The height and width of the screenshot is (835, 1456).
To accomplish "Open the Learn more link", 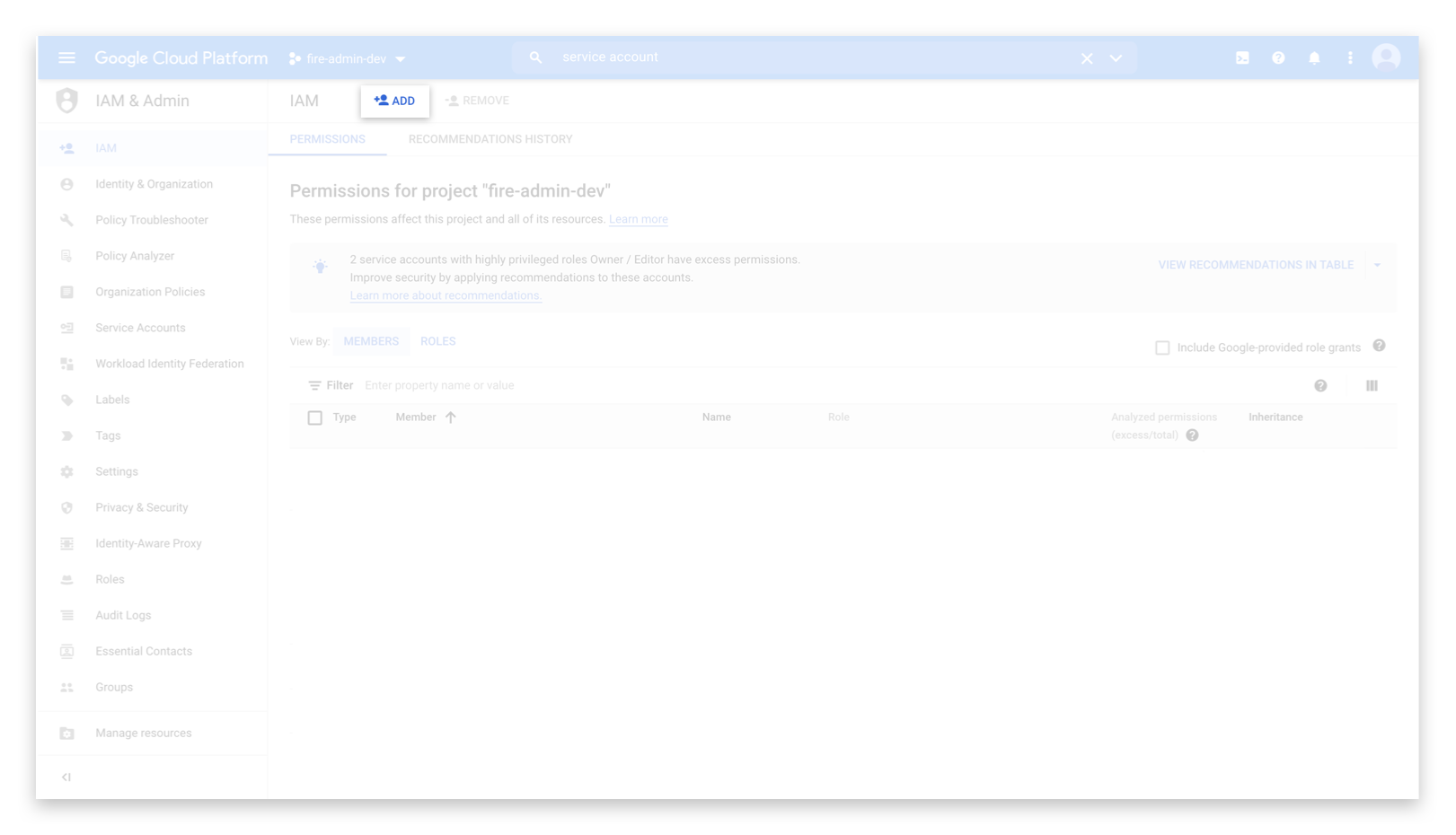I will [x=639, y=219].
